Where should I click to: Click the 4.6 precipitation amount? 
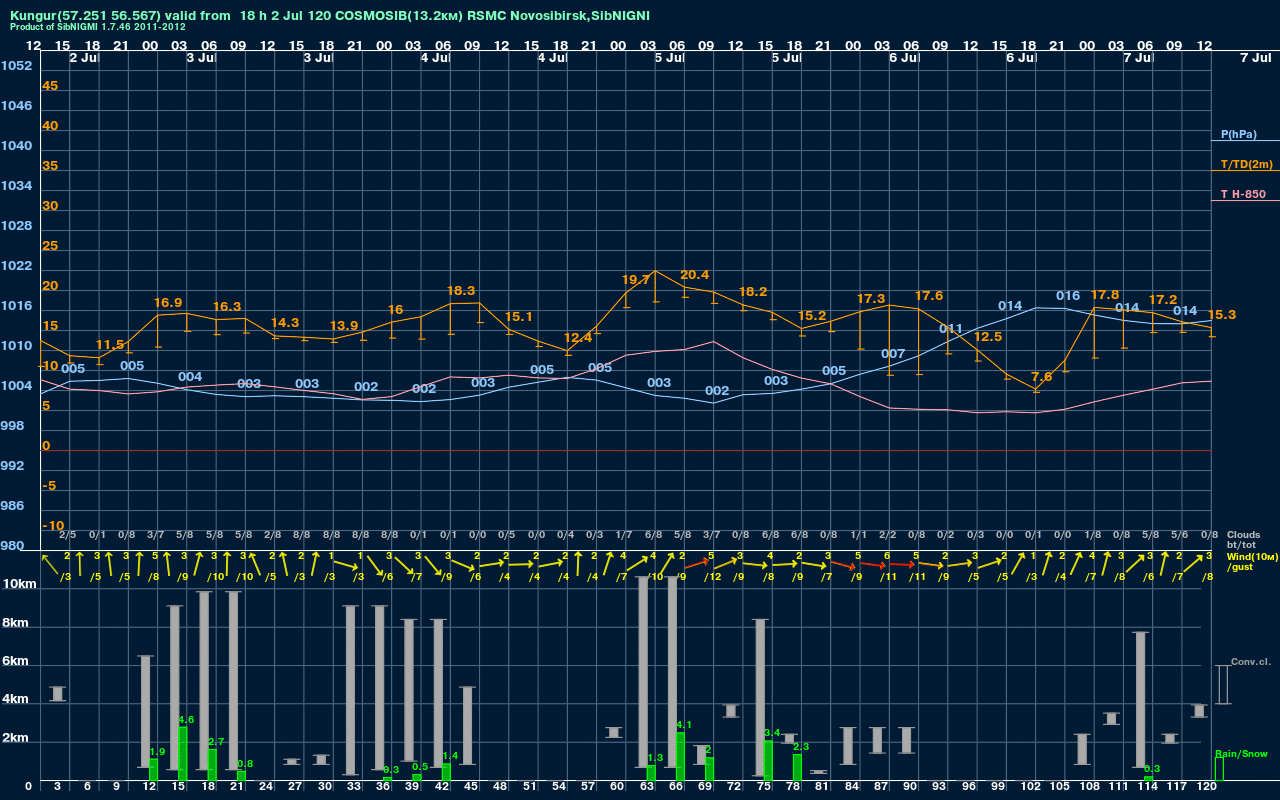(x=186, y=720)
